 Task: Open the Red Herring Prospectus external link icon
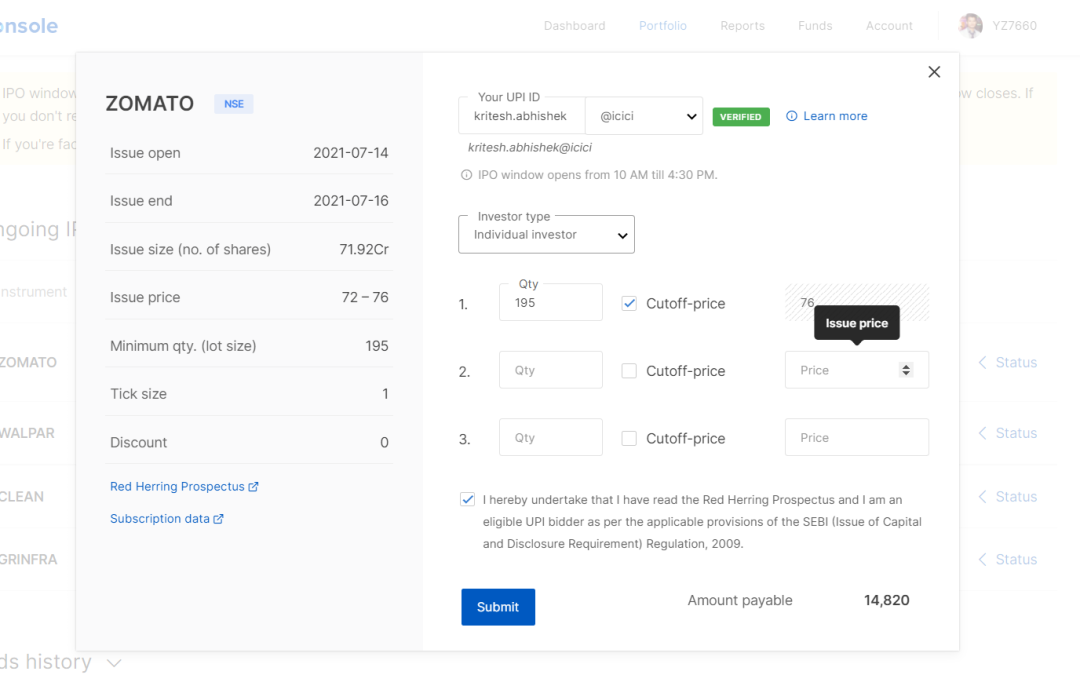253,486
